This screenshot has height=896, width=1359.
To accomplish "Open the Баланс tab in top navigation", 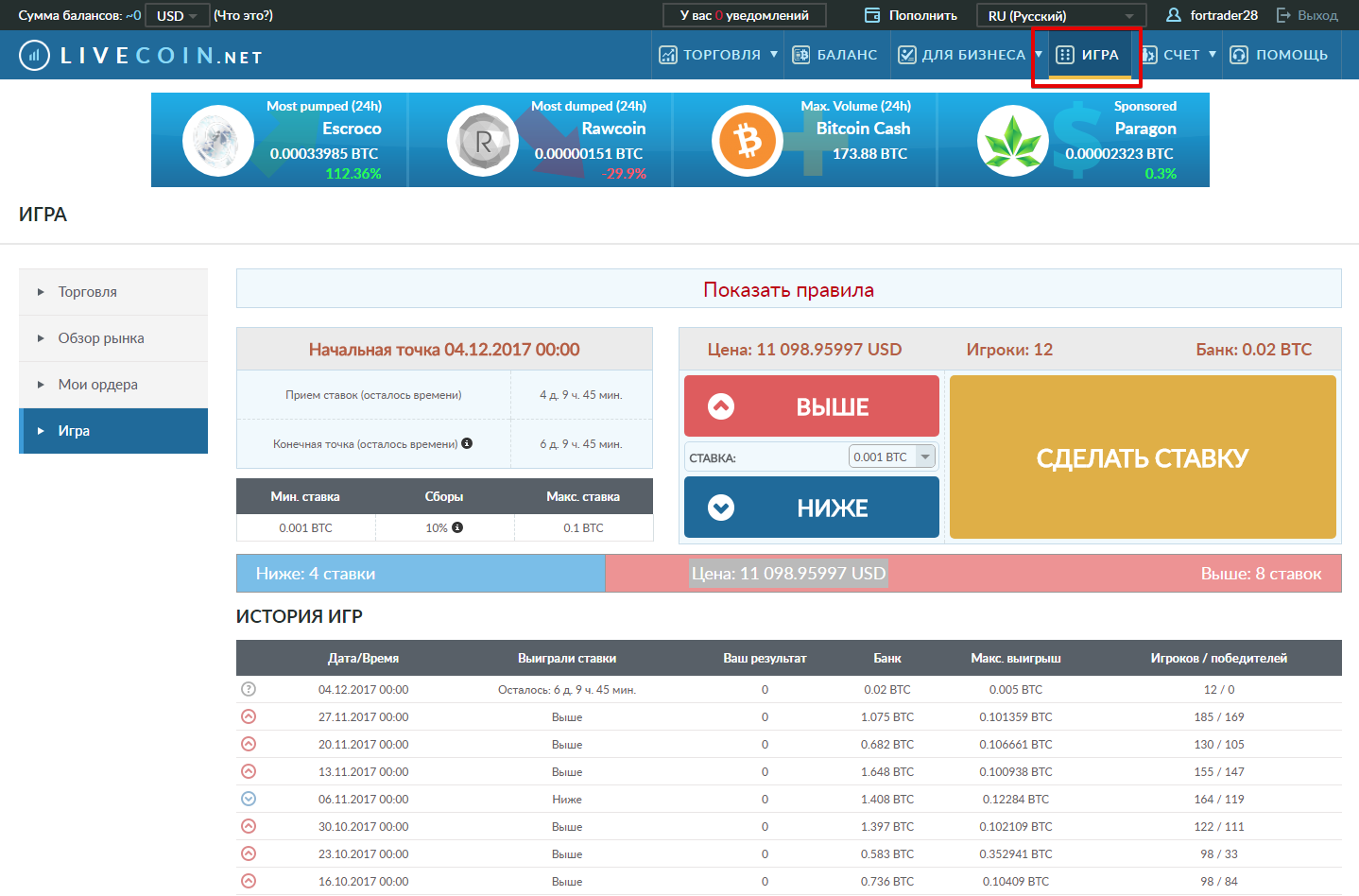I will (835, 55).
